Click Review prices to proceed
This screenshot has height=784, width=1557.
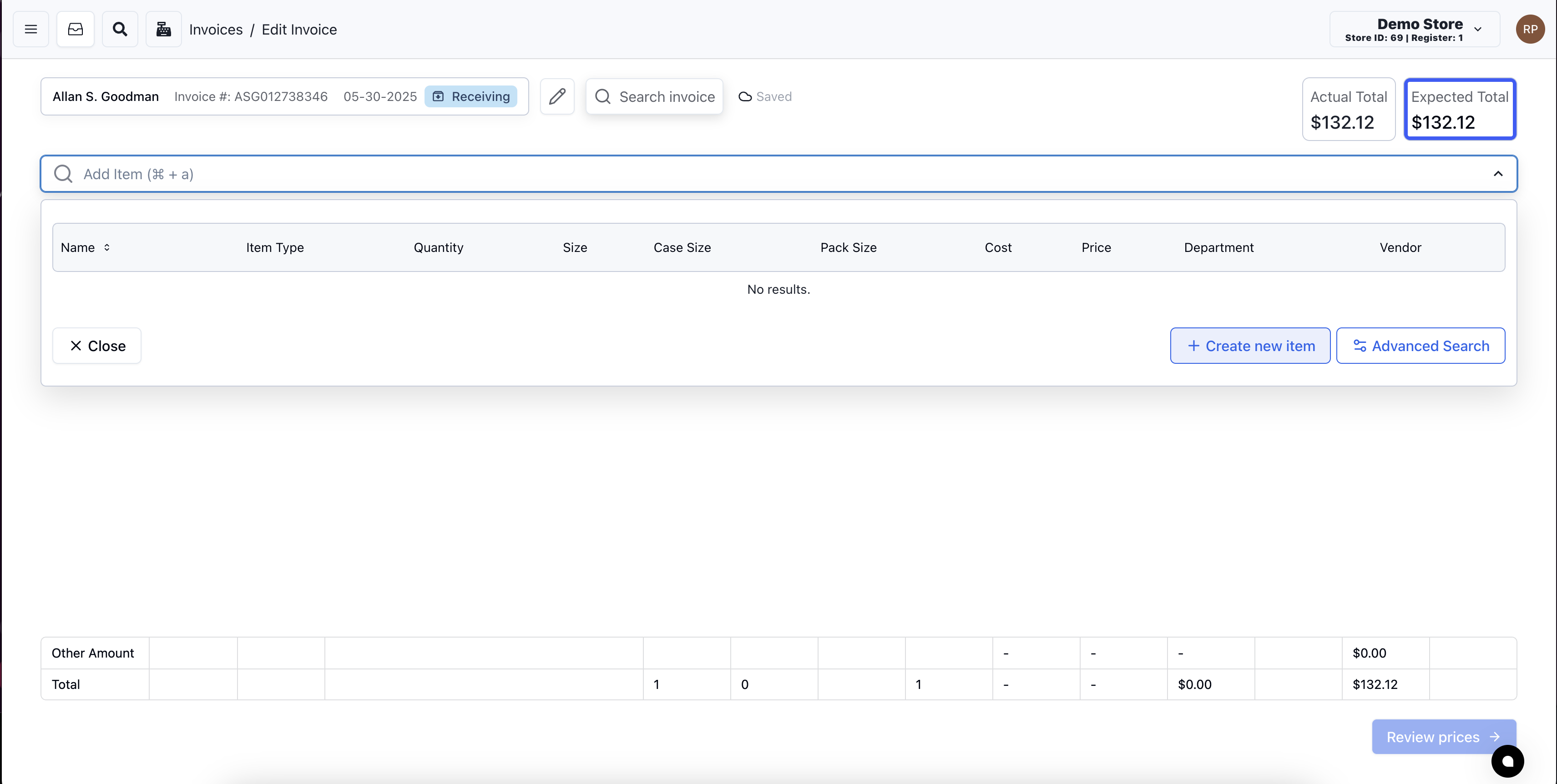click(1443, 736)
